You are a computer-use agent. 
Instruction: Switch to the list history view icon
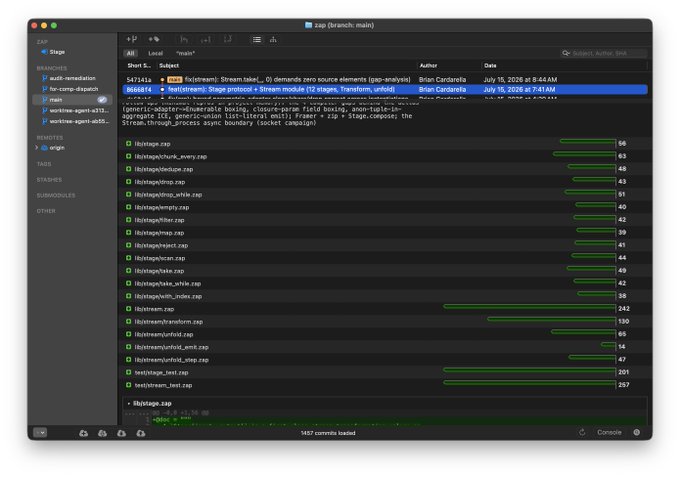(257, 39)
